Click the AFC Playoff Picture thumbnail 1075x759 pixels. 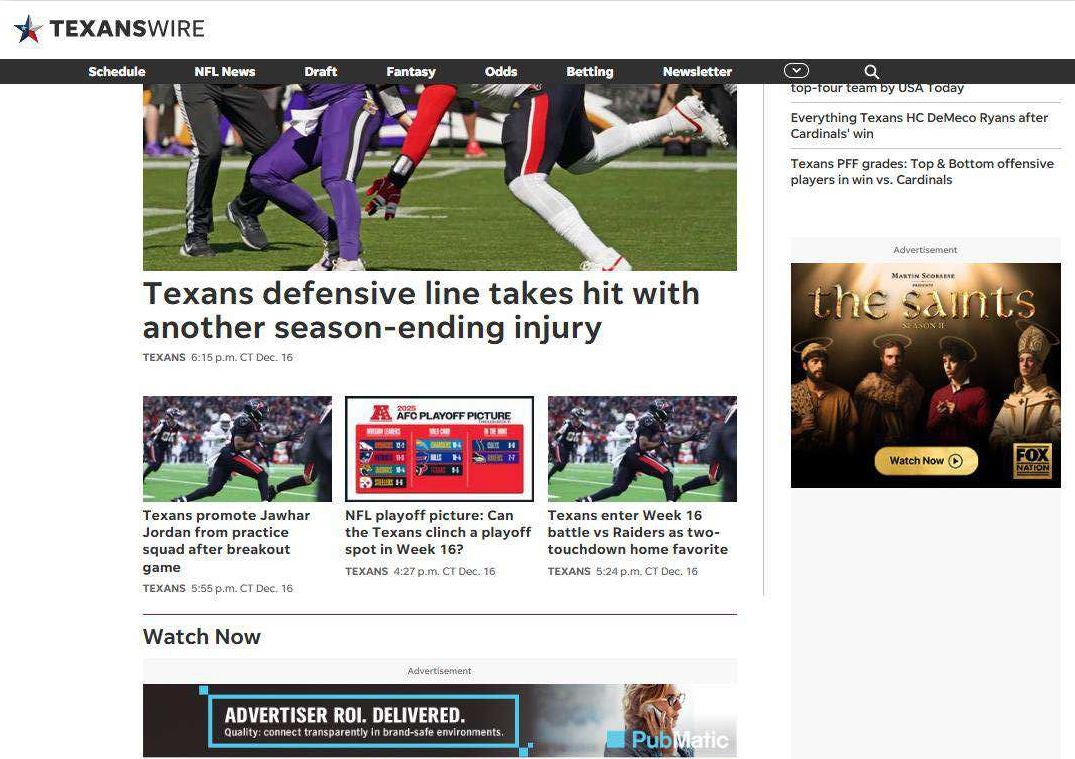tap(439, 448)
